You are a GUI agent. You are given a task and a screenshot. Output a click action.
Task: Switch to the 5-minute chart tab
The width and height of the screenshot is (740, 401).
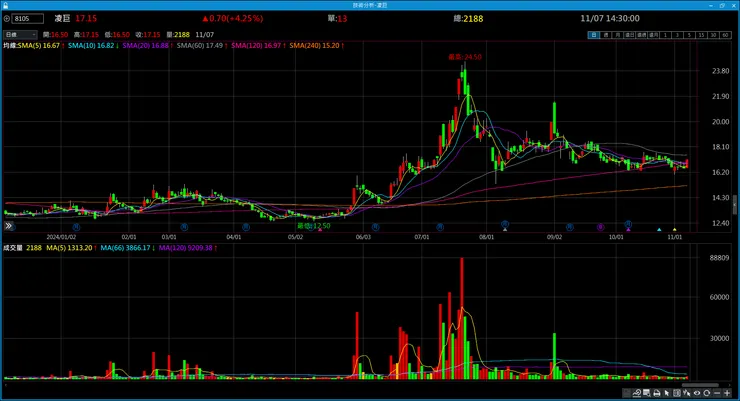(690, 35)
